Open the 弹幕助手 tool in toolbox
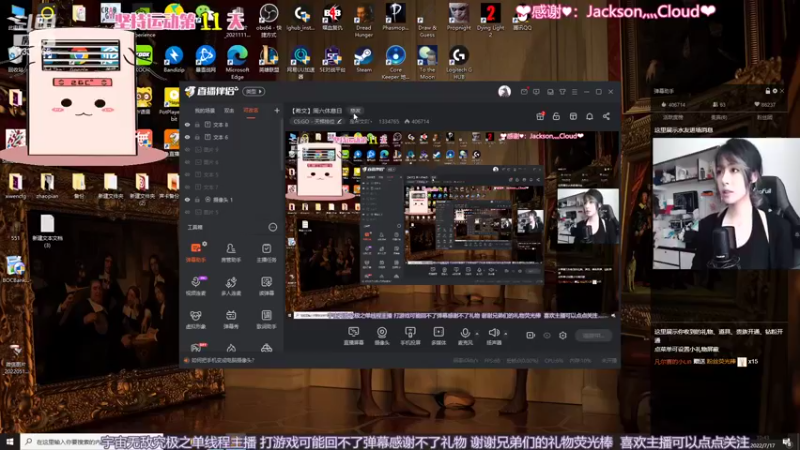The width and height of the screenshot is (800, 450). click(196, 253)
